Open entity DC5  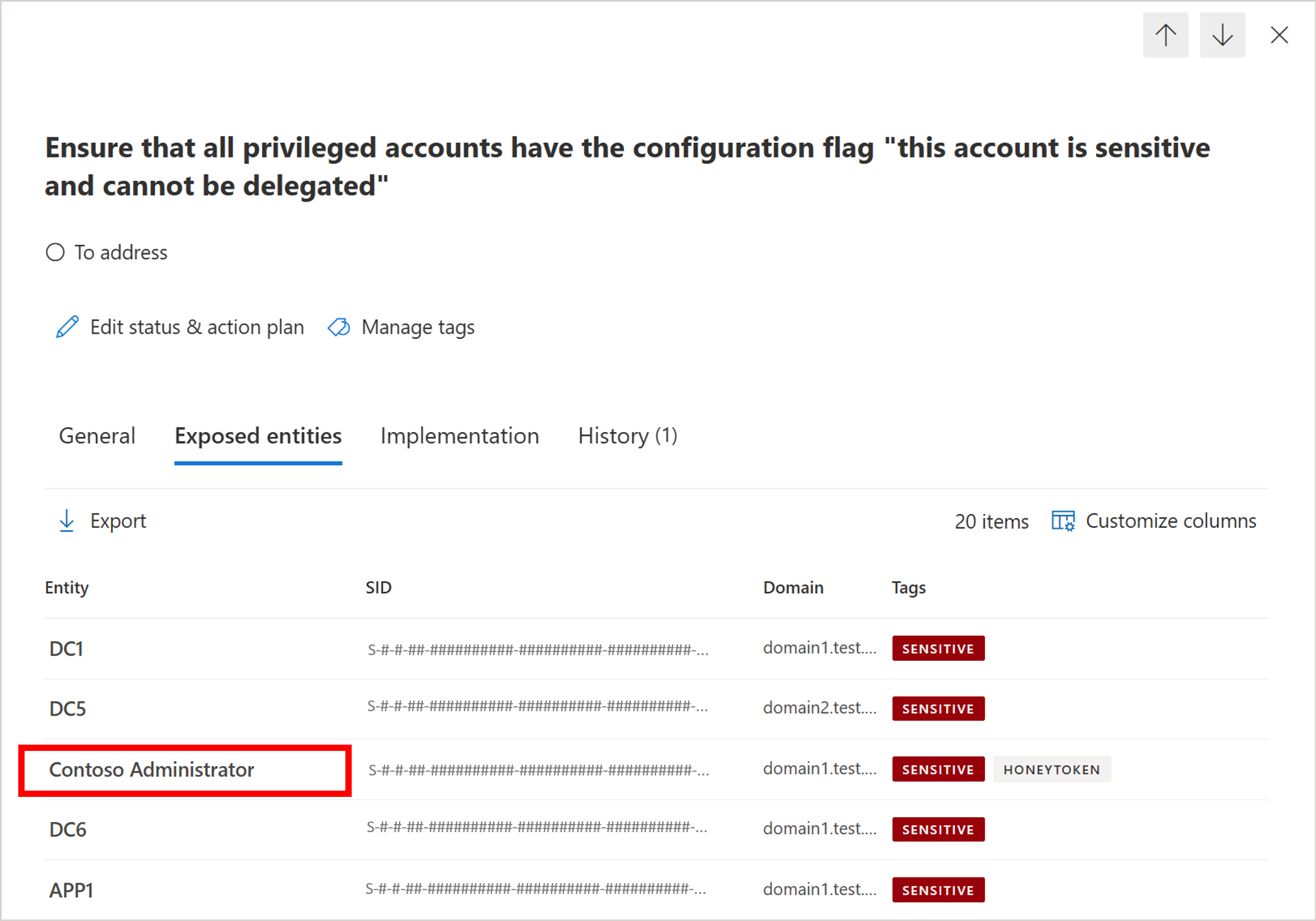click(x=67, y=709)
